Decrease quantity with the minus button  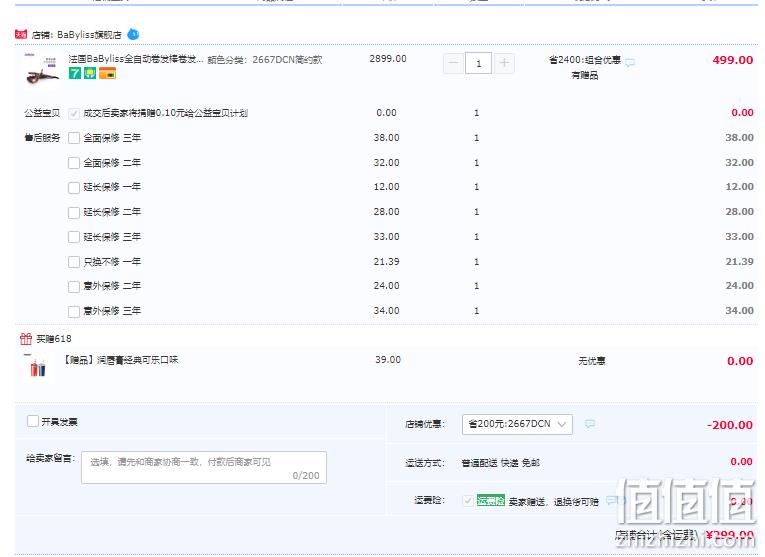453,63
